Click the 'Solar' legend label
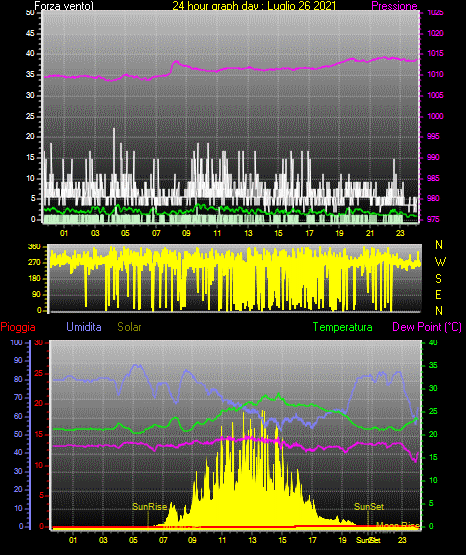The width and height of the screenshot is (466, 555). 129,327
